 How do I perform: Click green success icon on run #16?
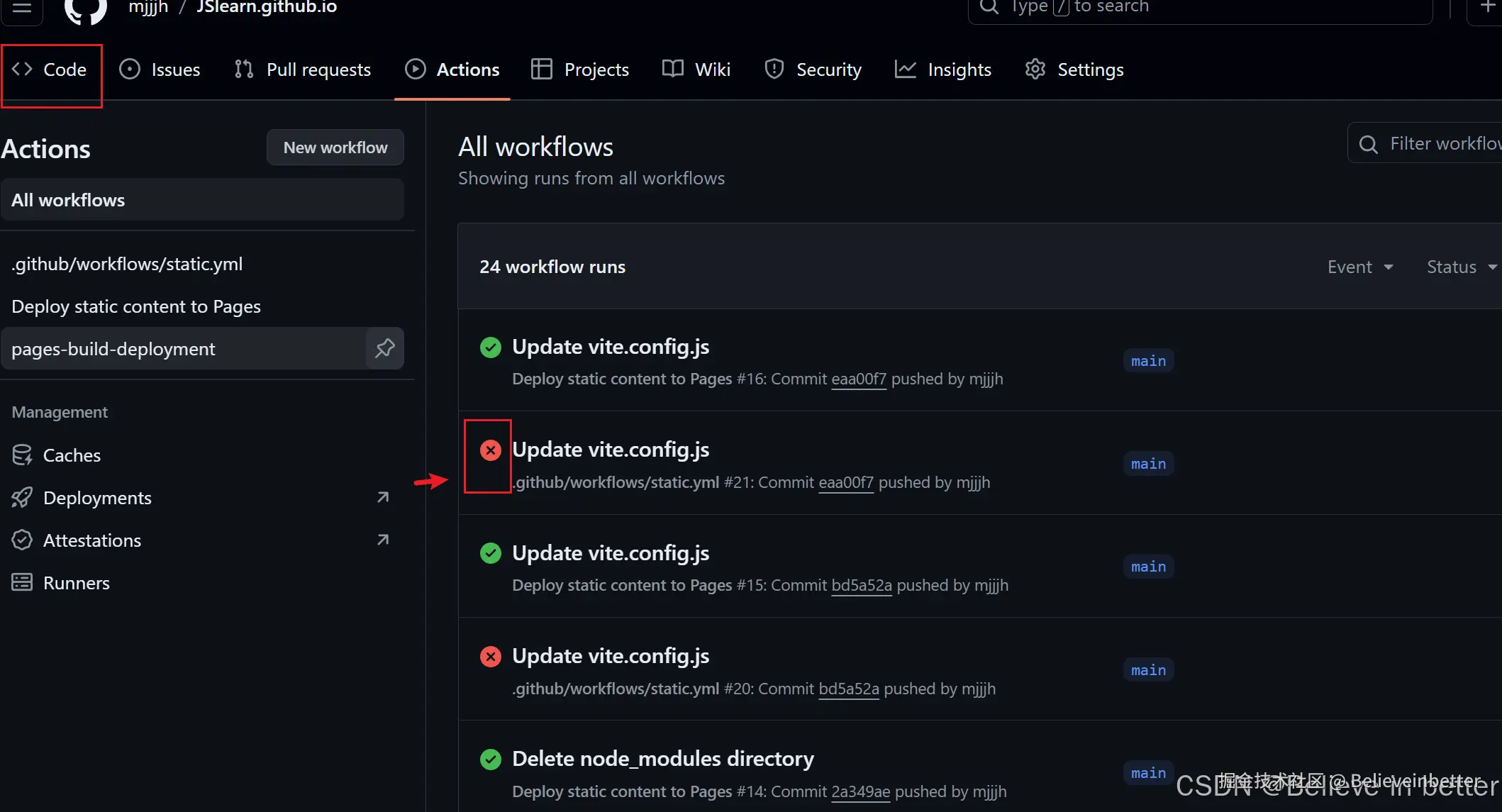point(490,347)
